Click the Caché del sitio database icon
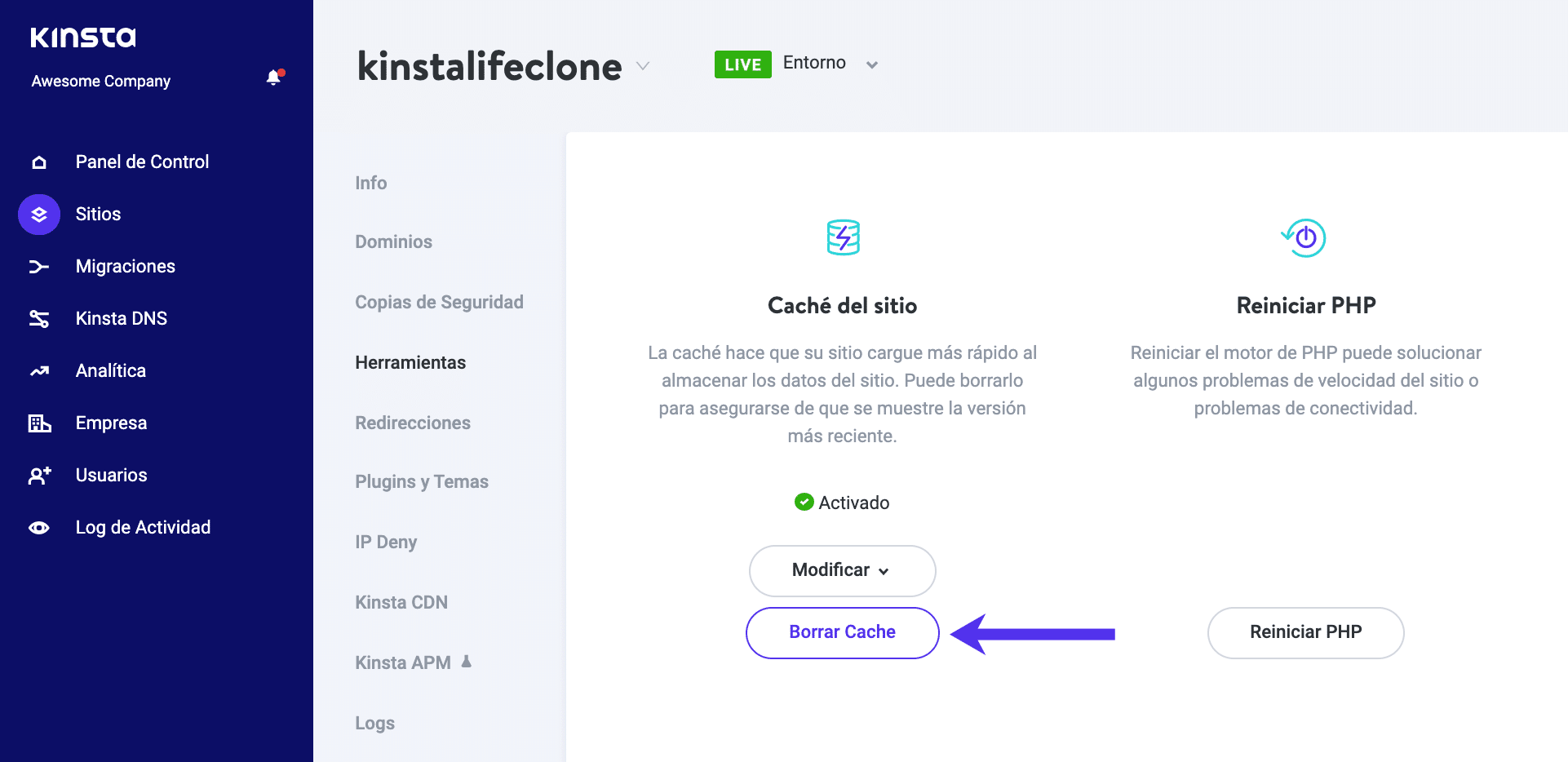Screen dimensions: 1568x762 843,237
